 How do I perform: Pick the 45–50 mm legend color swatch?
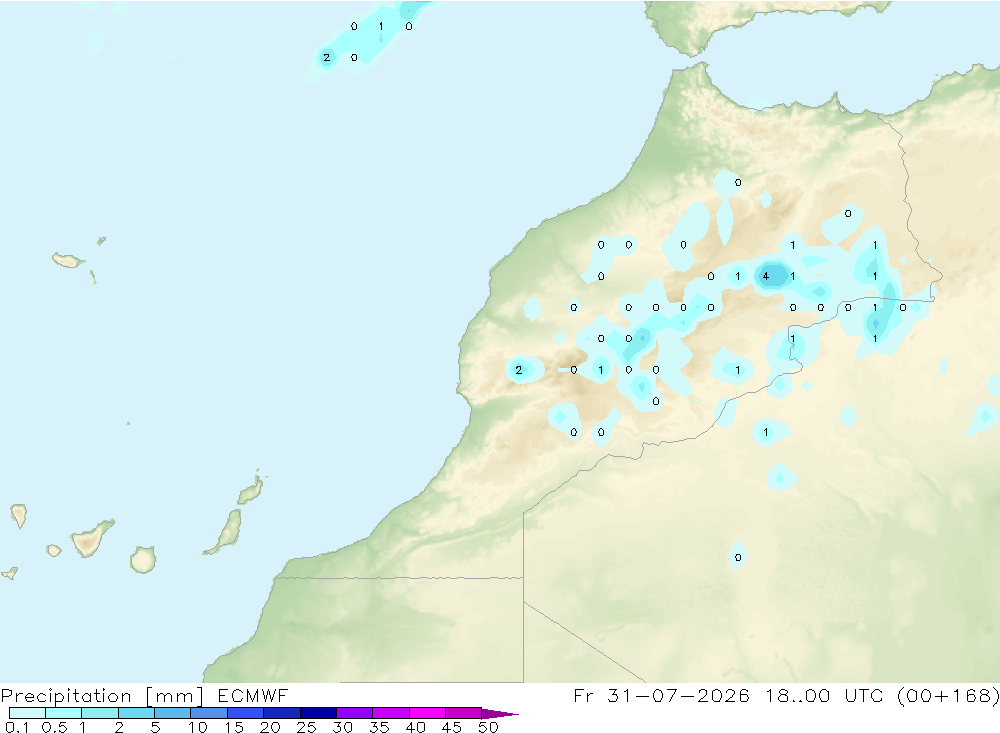click(x=464, y=713)
